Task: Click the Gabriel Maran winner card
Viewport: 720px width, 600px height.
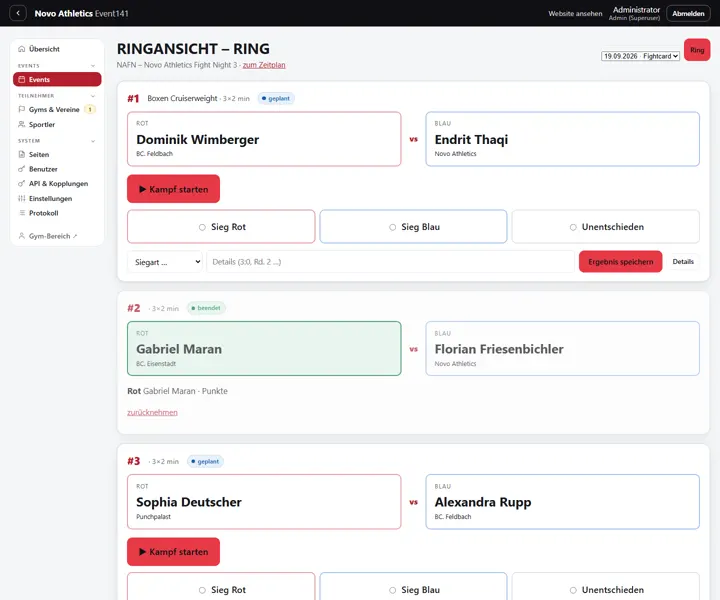Action: coord(264,348)
